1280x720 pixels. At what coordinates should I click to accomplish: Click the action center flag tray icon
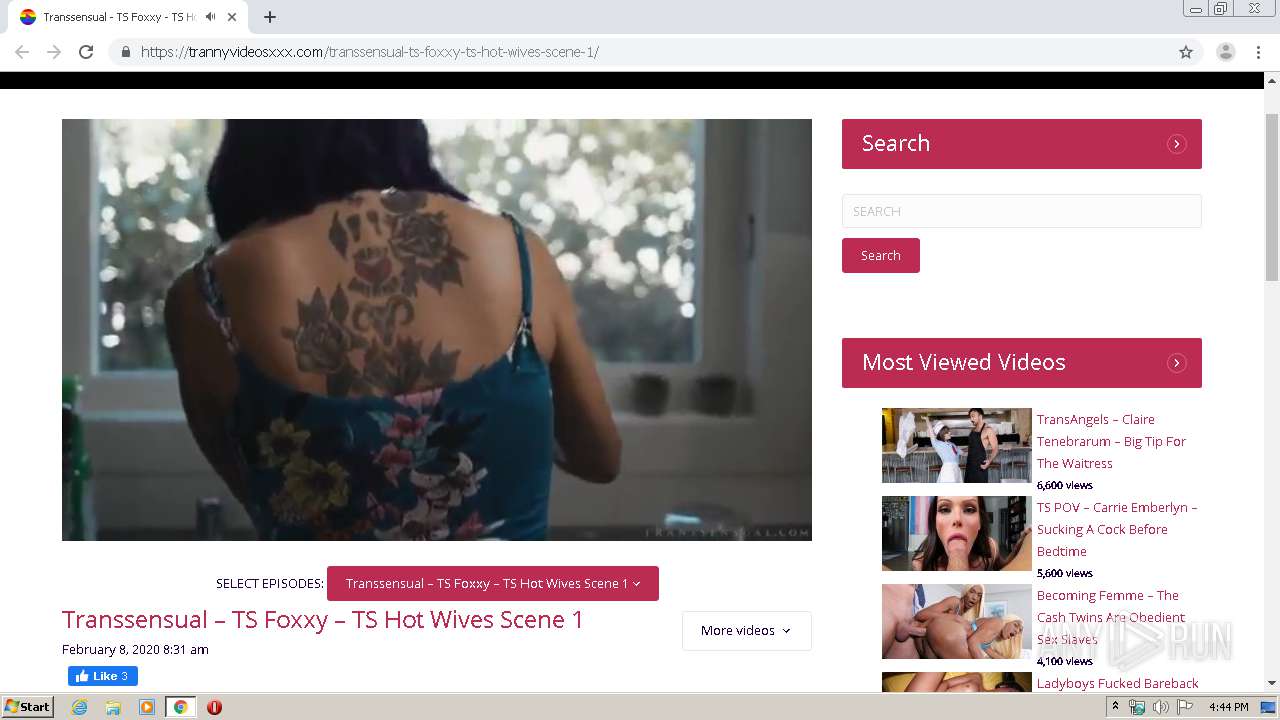(x=1185, y=707)
